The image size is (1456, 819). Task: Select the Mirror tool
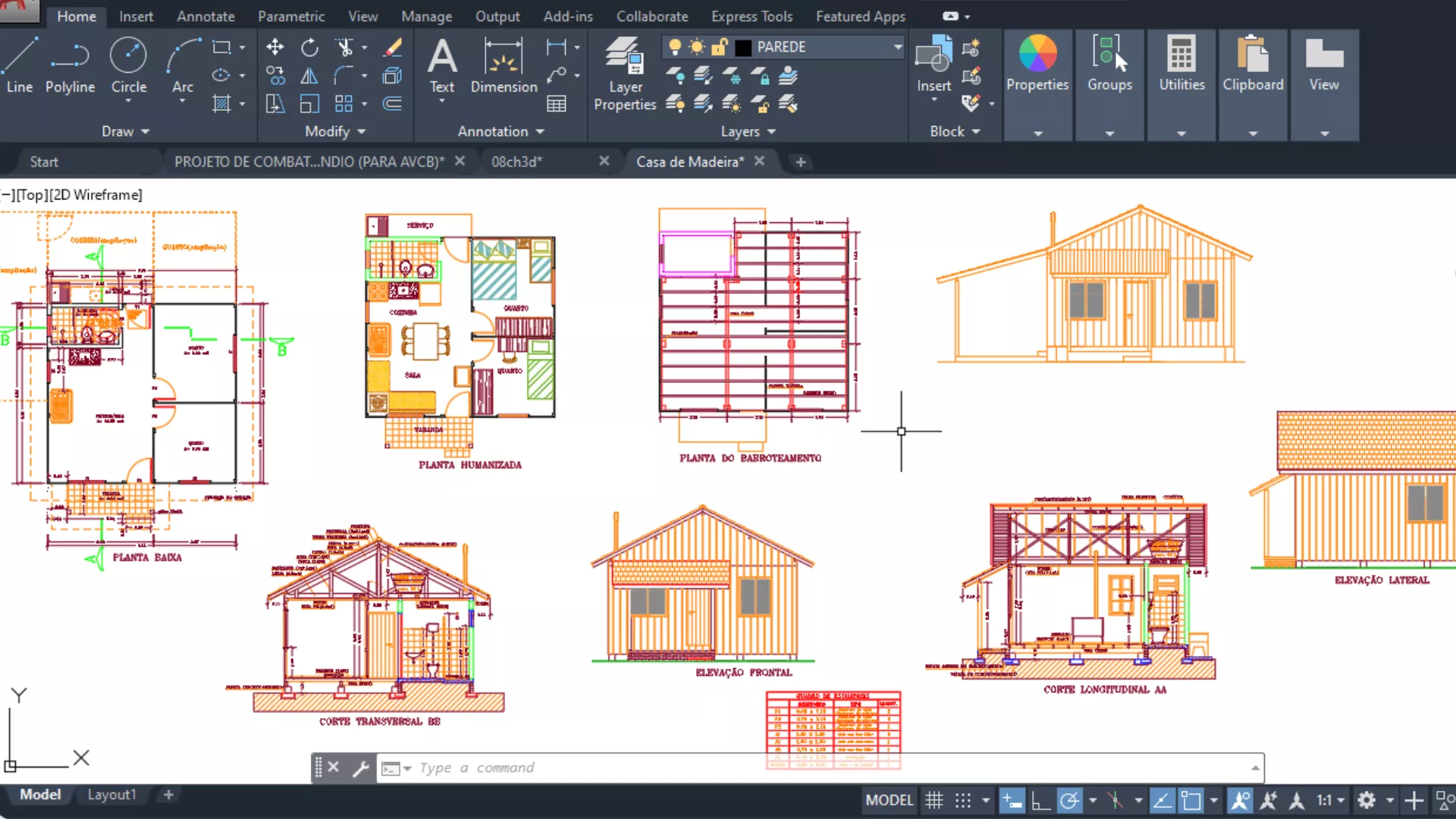(x=309, y=76)
